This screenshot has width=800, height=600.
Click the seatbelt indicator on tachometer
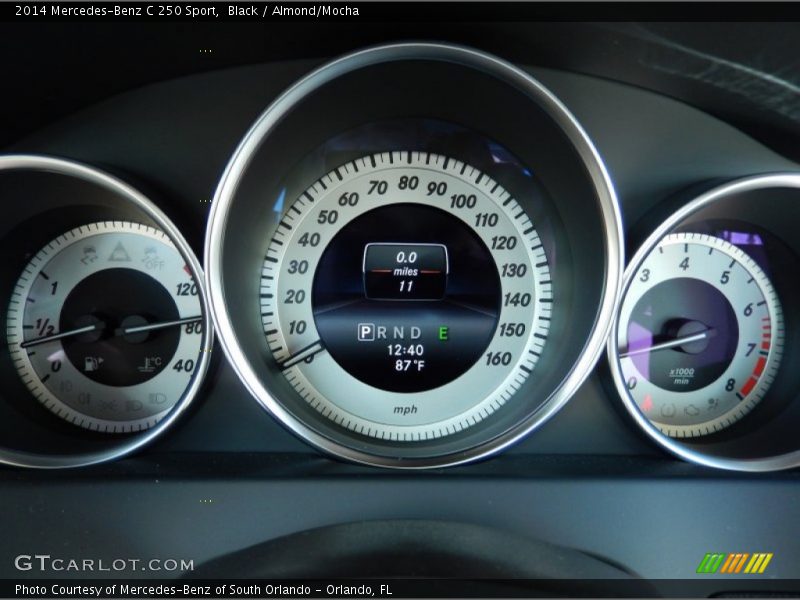[x=712, y=406]
